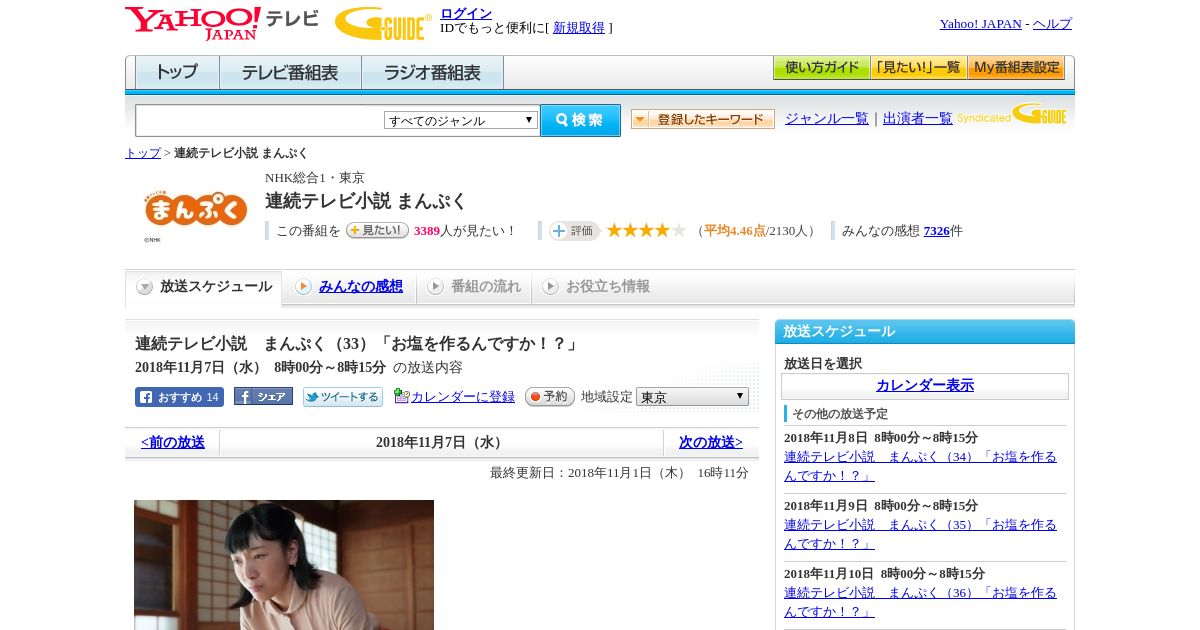Click the Facebook シェア button
The width and height of the screenshot is (1200, 630).
pyautogui.click(x=263, y=396)
